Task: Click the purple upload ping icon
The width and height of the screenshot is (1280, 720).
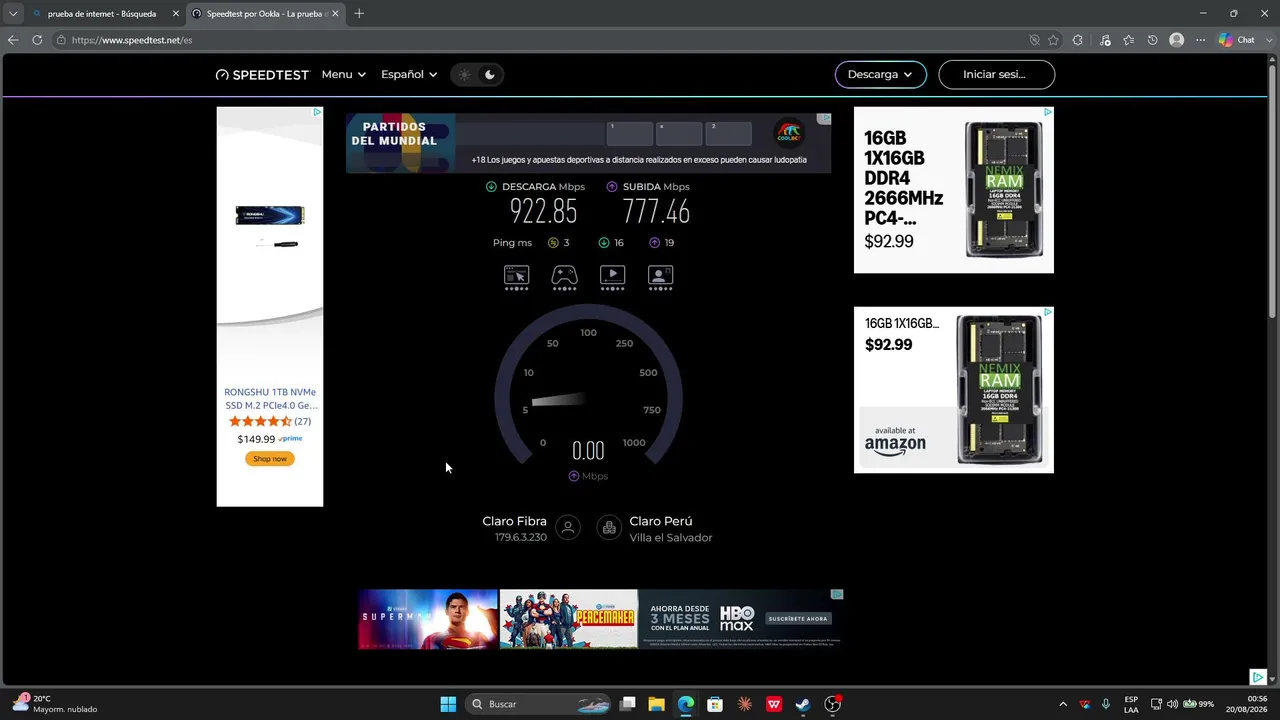Action: (654, 243)
